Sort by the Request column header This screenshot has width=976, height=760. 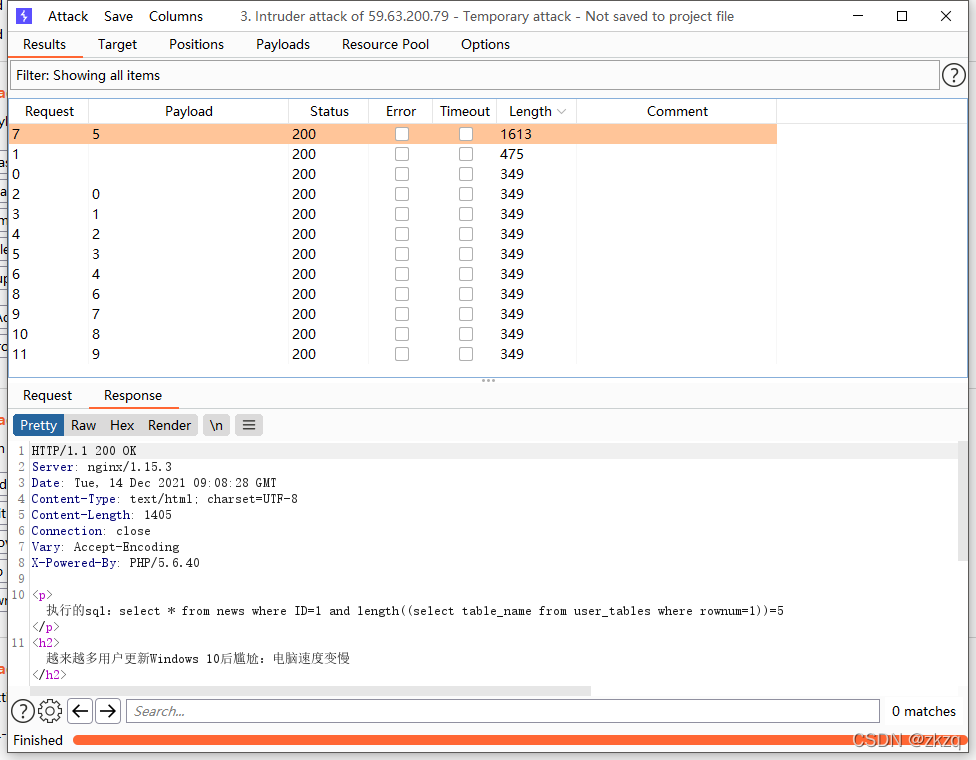(49, 111)
